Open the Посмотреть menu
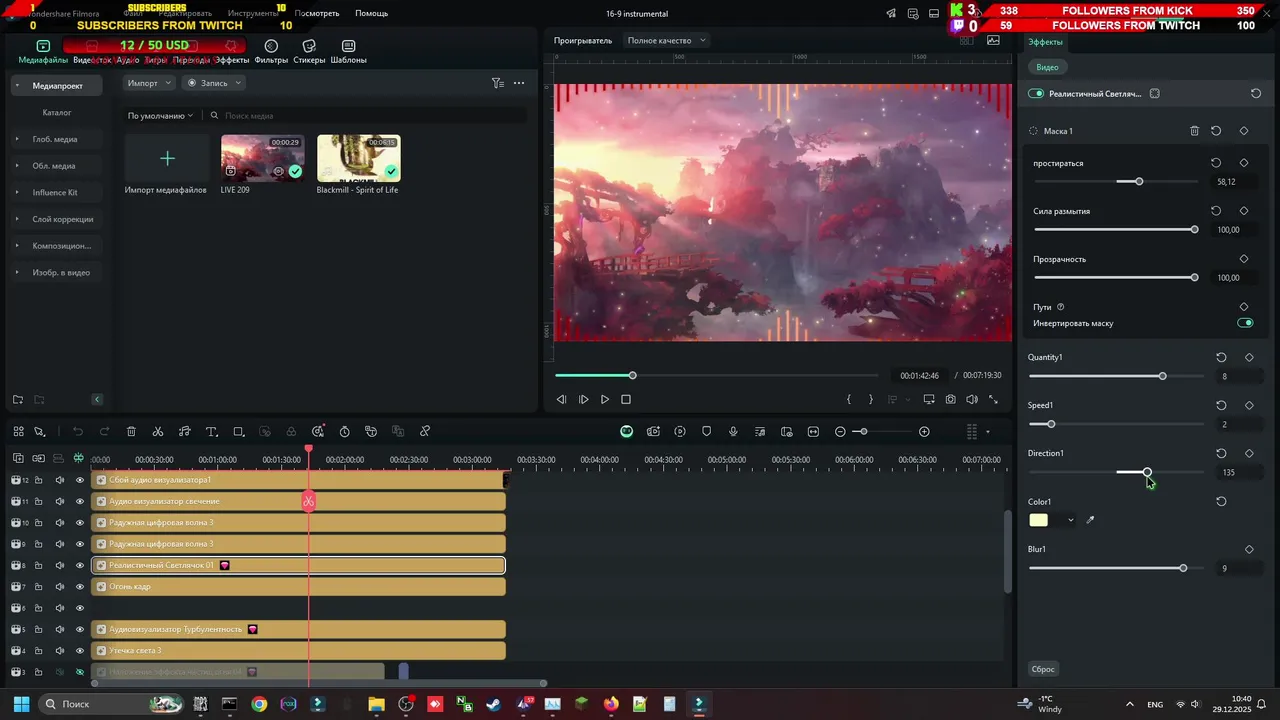The height and width of the screenshot is (720, 1280). pyautogui.click(x=317, y=14)
